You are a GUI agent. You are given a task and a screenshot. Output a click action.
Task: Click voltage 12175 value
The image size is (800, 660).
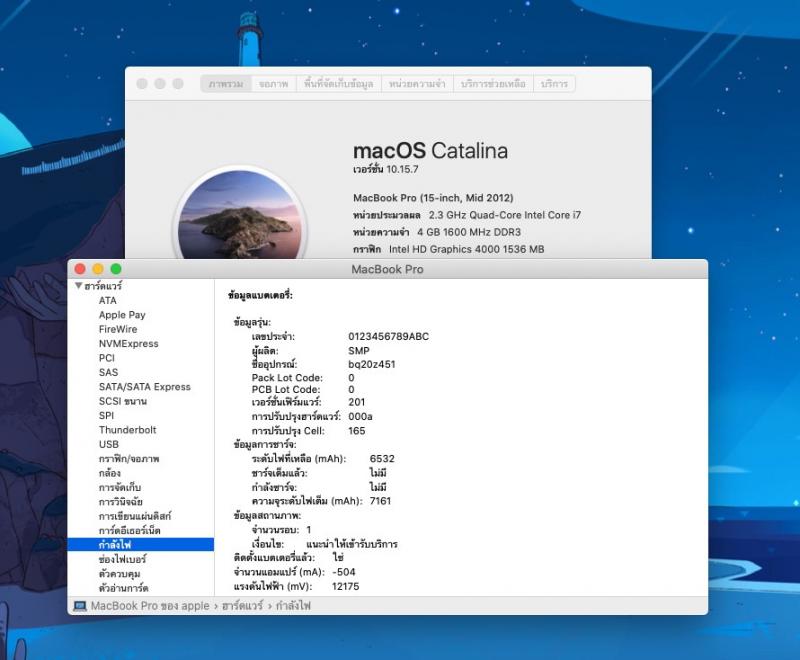point(345,586)
